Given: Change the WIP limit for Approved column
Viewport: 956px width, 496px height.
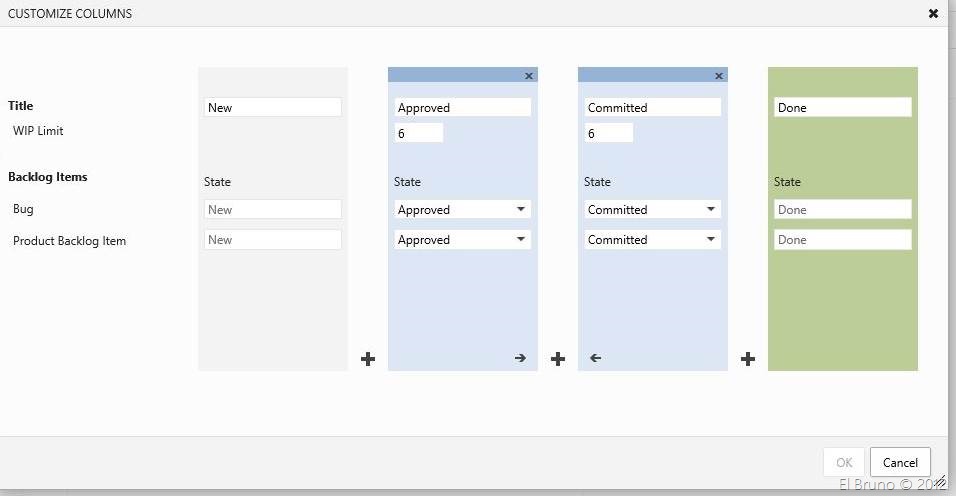Looking at the screenshot, I should [x=418, y=133].
